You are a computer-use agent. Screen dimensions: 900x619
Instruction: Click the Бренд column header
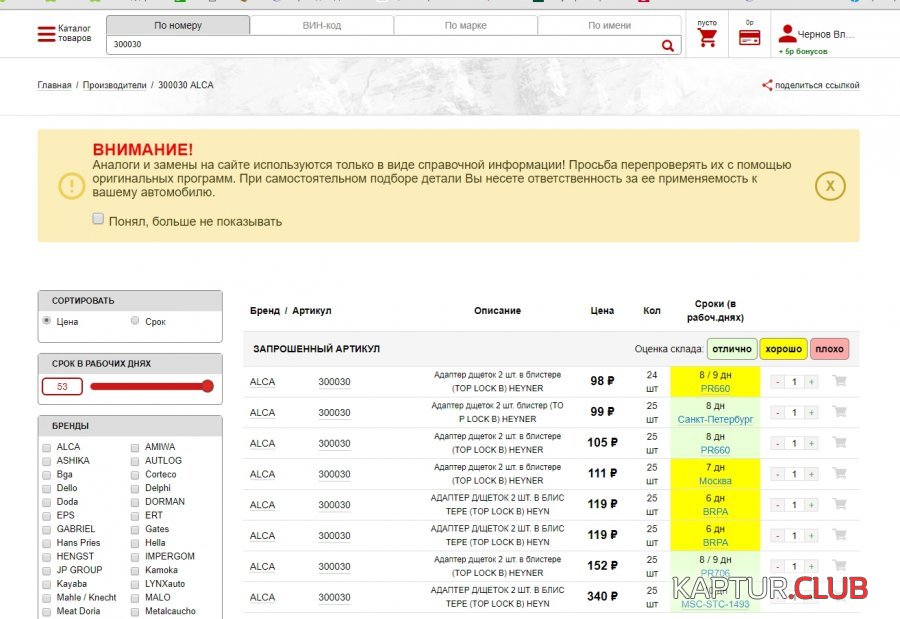[x=265, y=311]
